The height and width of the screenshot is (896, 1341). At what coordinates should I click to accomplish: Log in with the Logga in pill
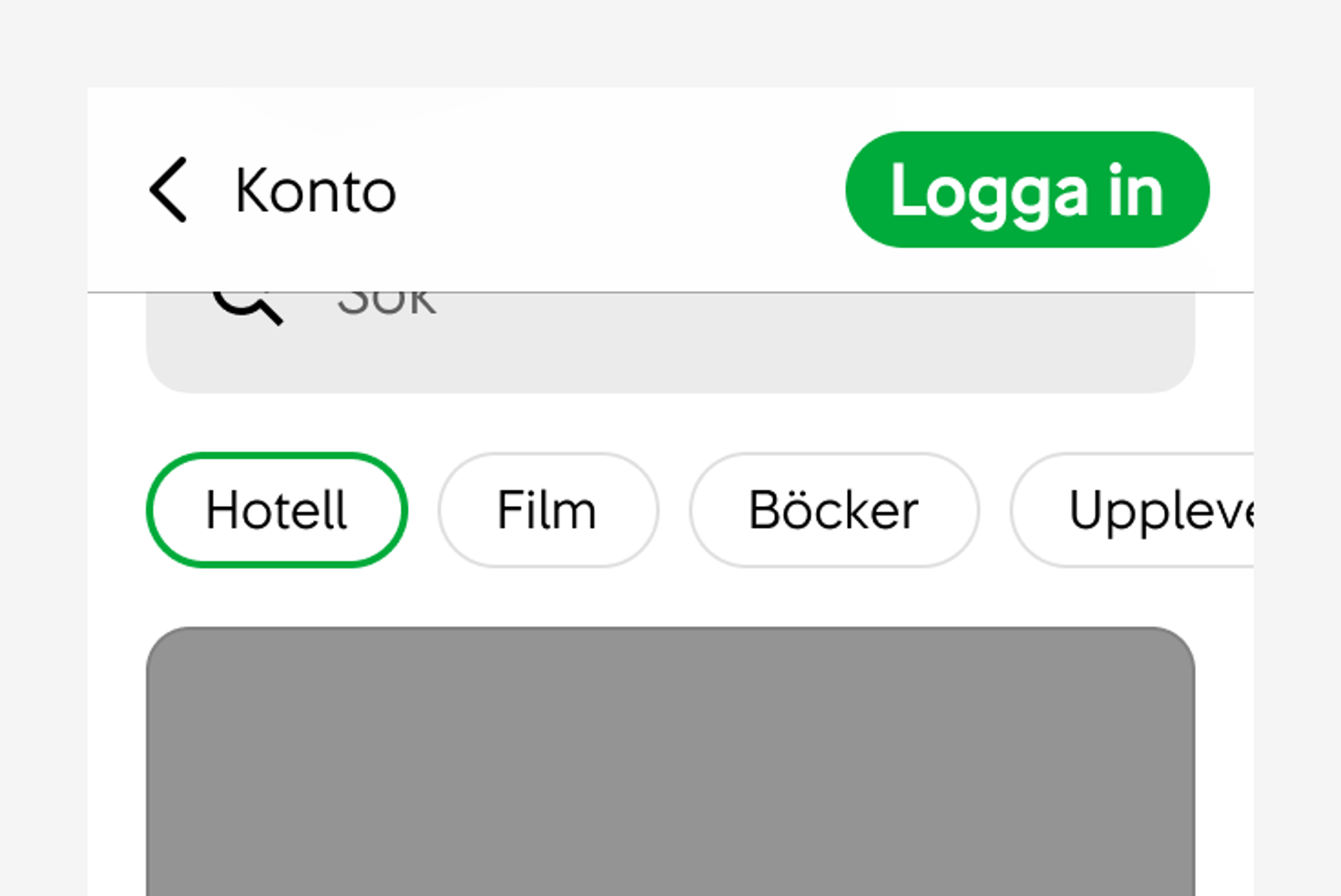(x=1027, y=190)
